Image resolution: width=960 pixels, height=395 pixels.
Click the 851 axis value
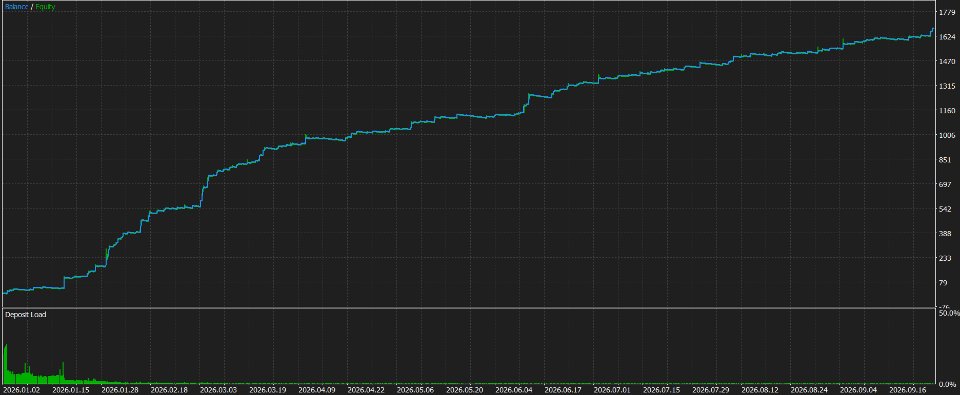[x=945, y=160]
